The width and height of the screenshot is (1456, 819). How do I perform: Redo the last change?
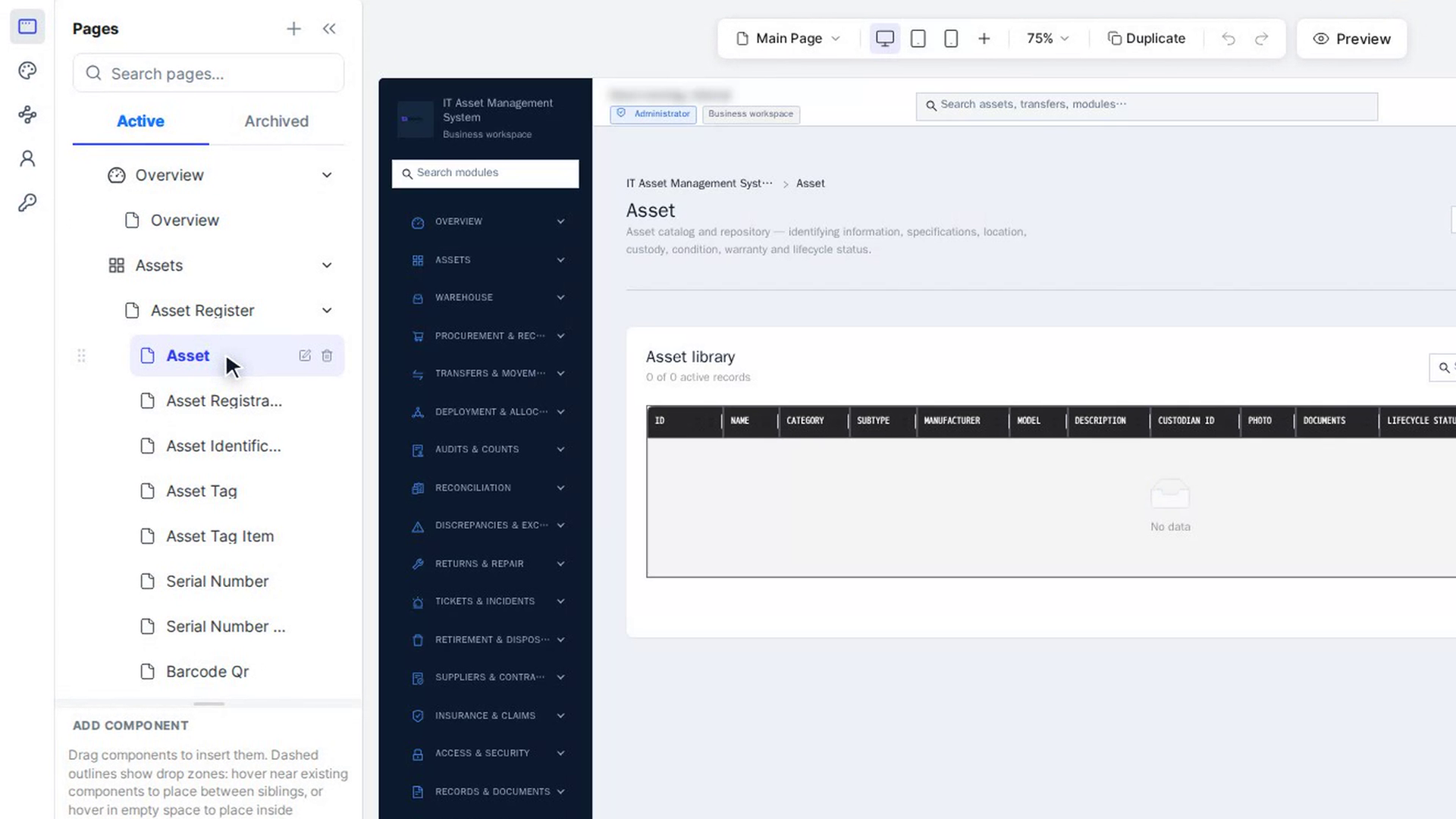1262,39
